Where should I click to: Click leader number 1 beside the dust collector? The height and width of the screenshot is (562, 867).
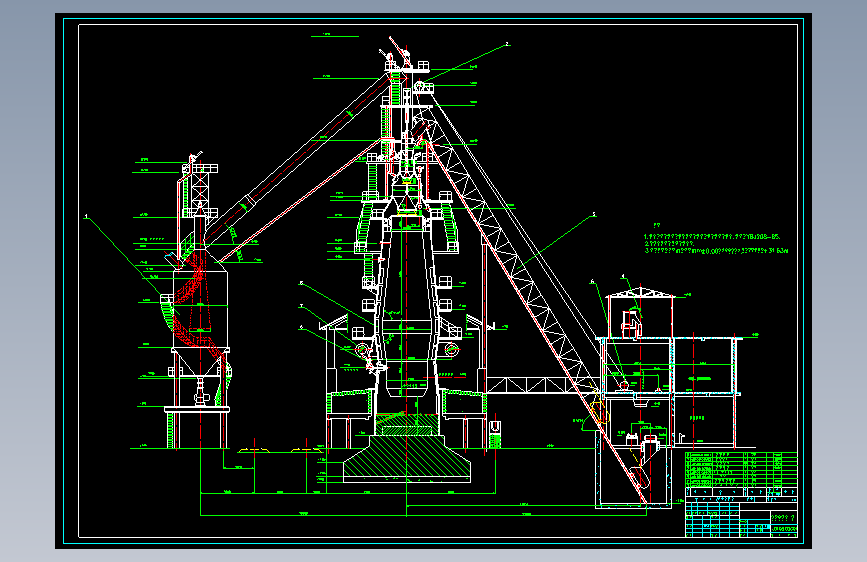pos(86,216)
